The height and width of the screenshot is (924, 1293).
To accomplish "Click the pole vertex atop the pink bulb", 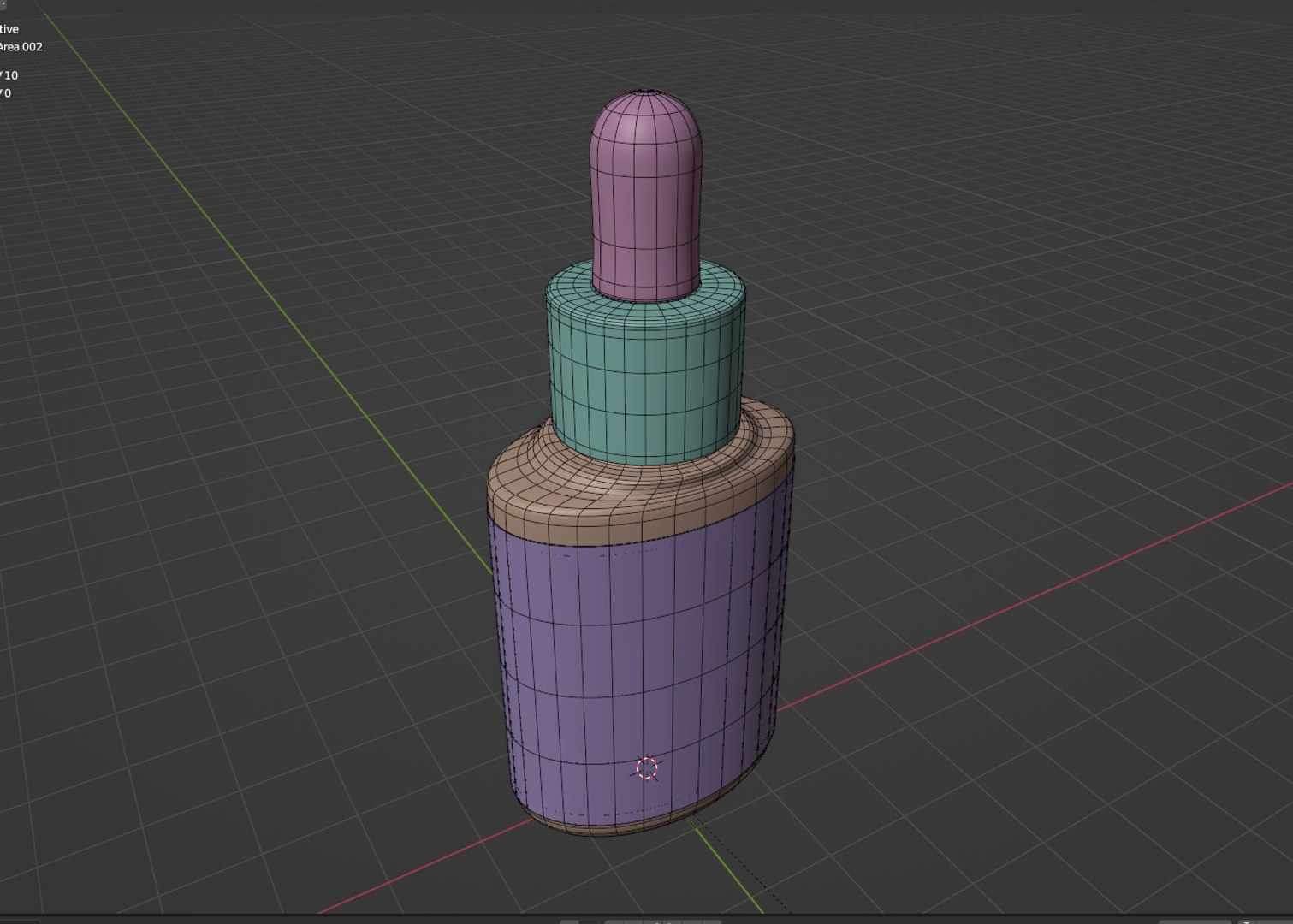I will point(646,91).
